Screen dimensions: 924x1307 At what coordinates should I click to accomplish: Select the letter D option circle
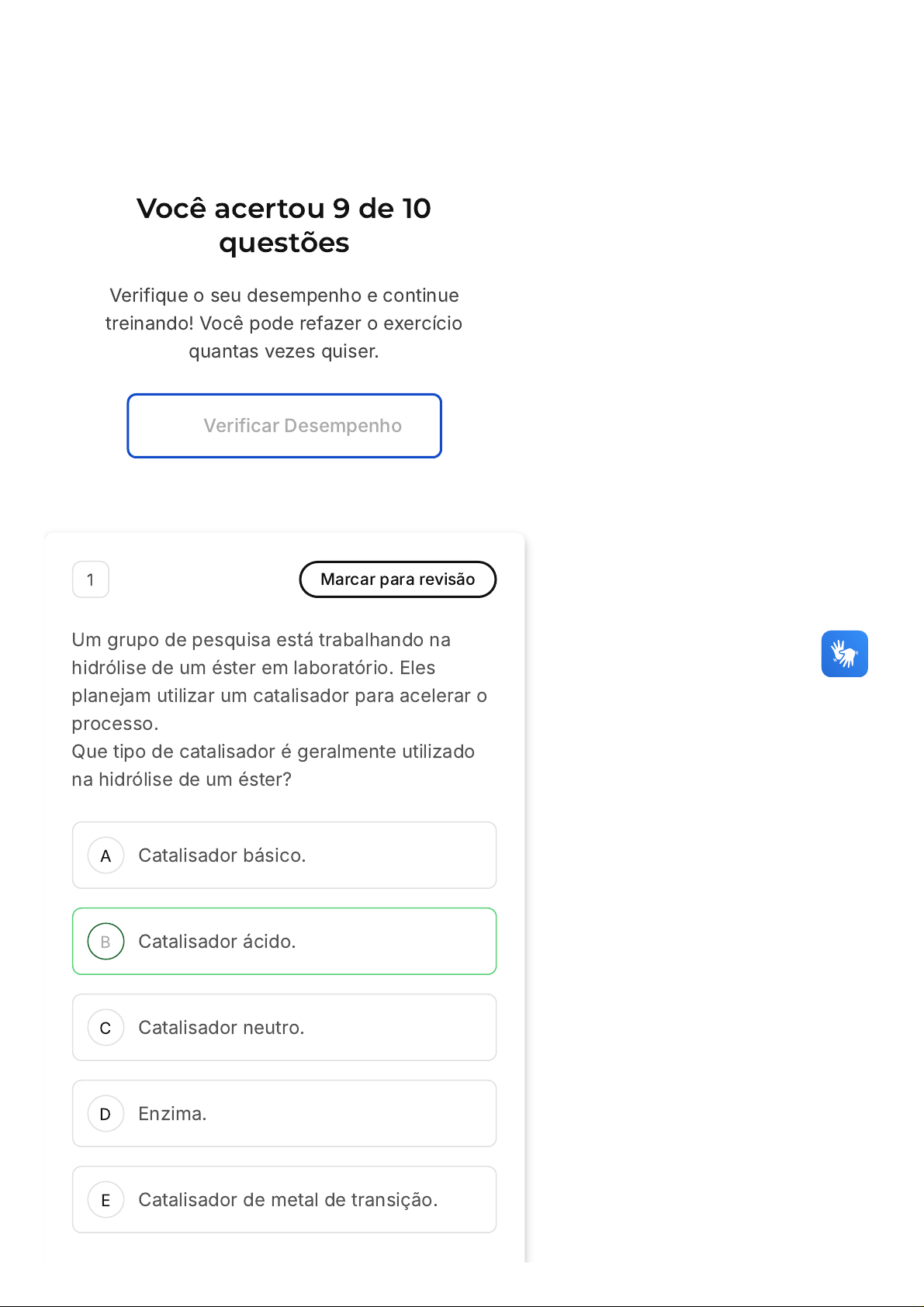coord(106,1114)
